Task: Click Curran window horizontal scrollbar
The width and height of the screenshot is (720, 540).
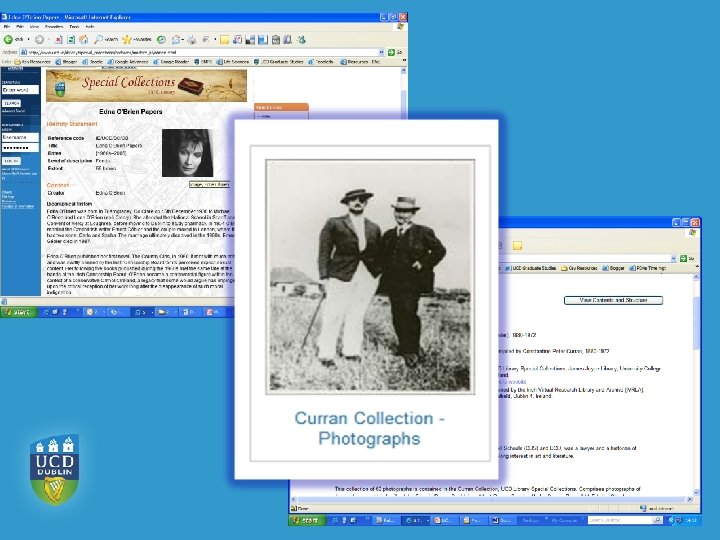Action: (x=493, y=499)
